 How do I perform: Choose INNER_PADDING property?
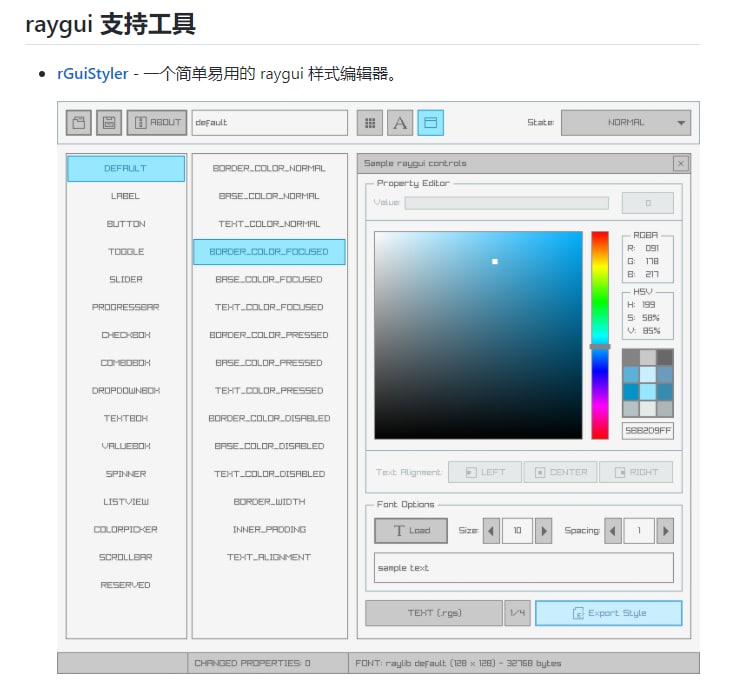pos(269,530)
